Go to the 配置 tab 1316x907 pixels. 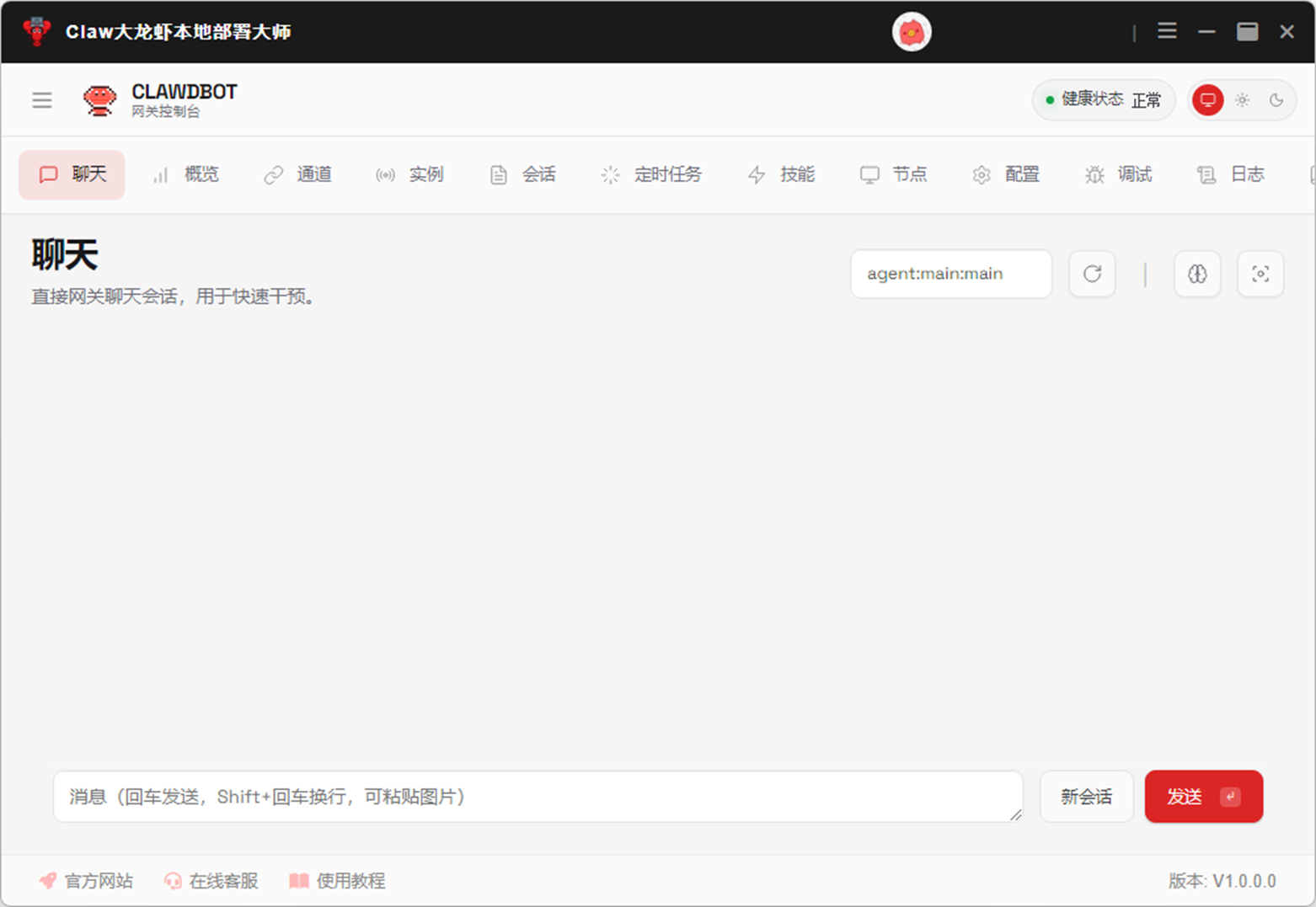click(1007, 174)
